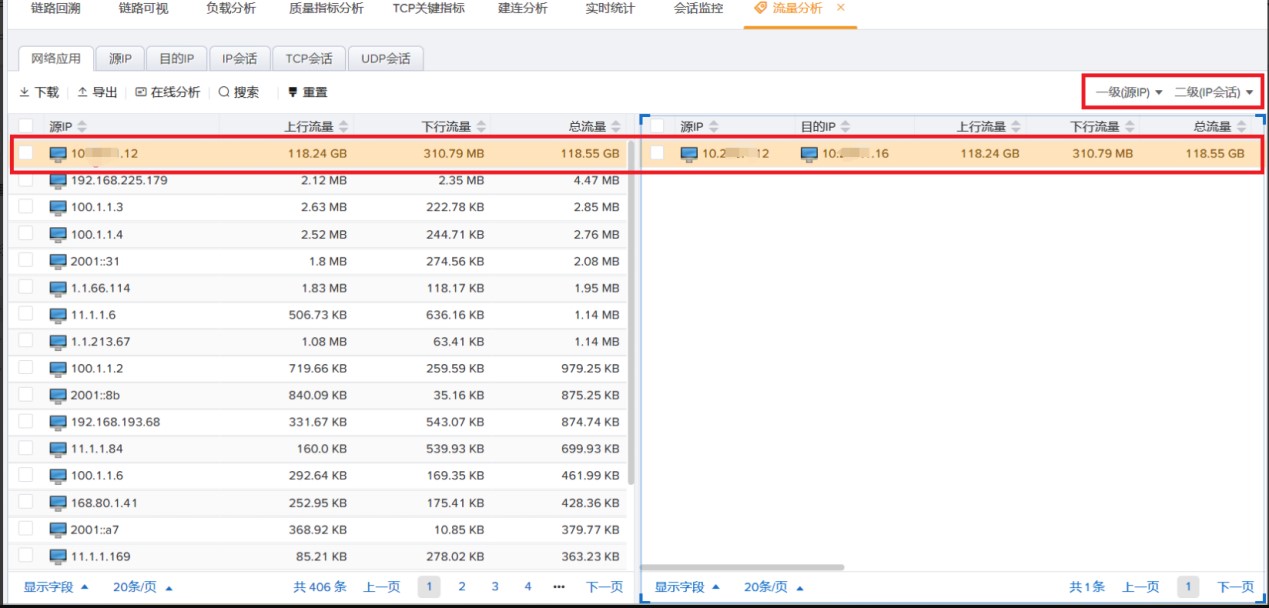Go to page 4 in left pagination
This screenshot has width=1269, height=608.
(527, 587)
